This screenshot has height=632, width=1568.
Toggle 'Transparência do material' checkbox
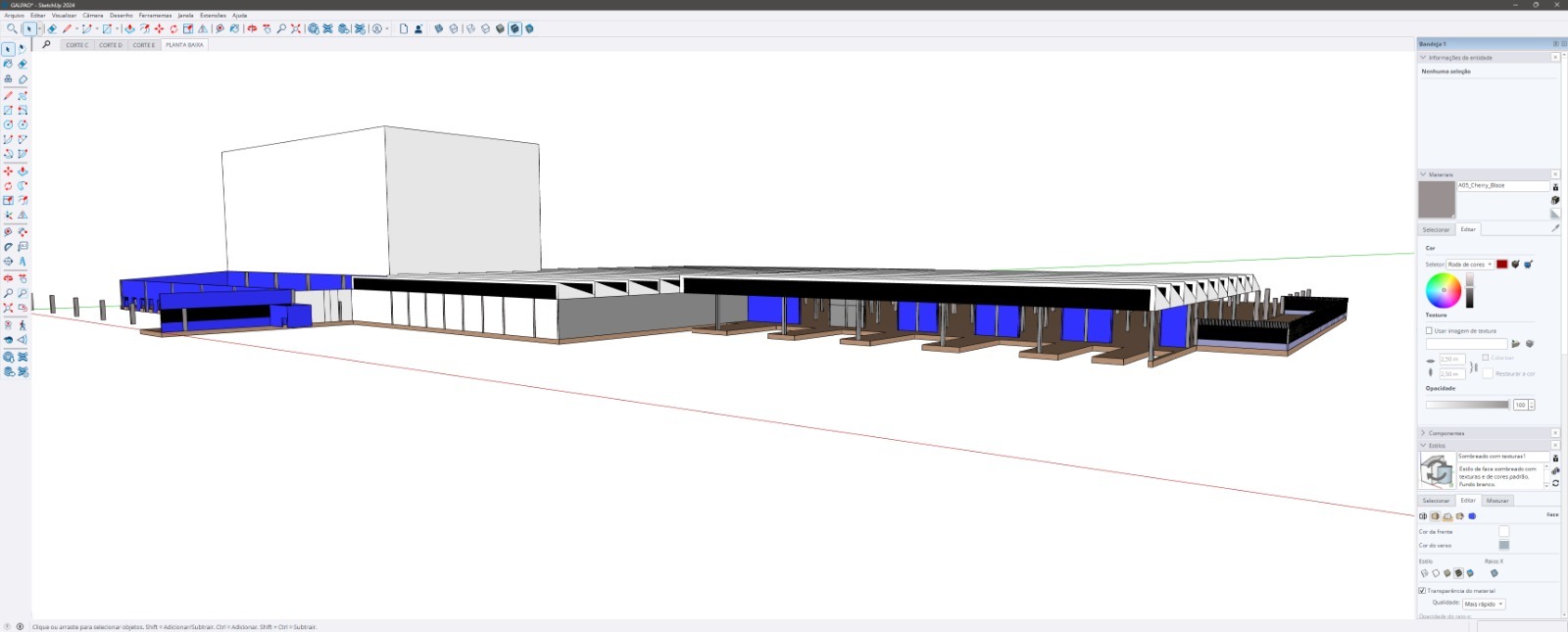1422,591
